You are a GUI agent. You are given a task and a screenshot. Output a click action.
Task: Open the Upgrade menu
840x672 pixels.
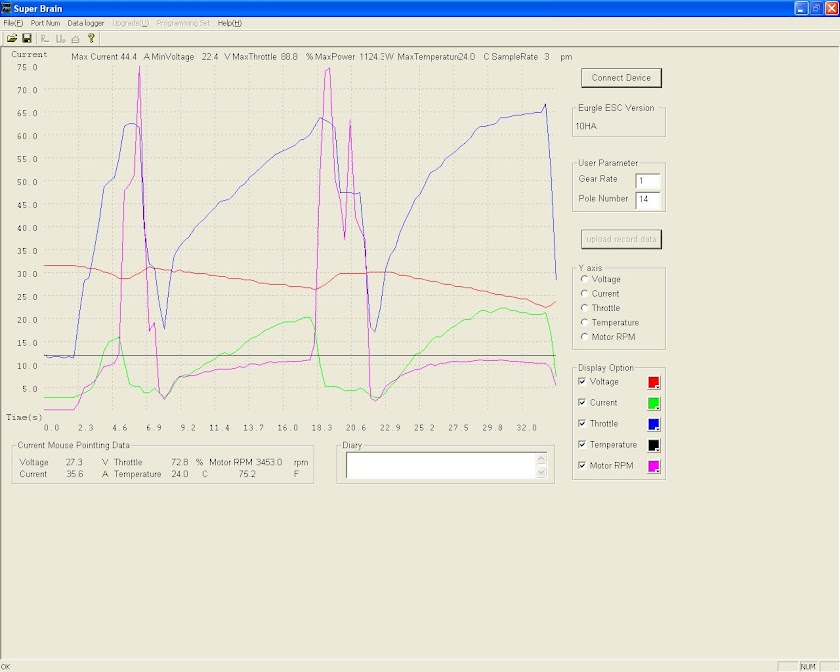[130, 23]
